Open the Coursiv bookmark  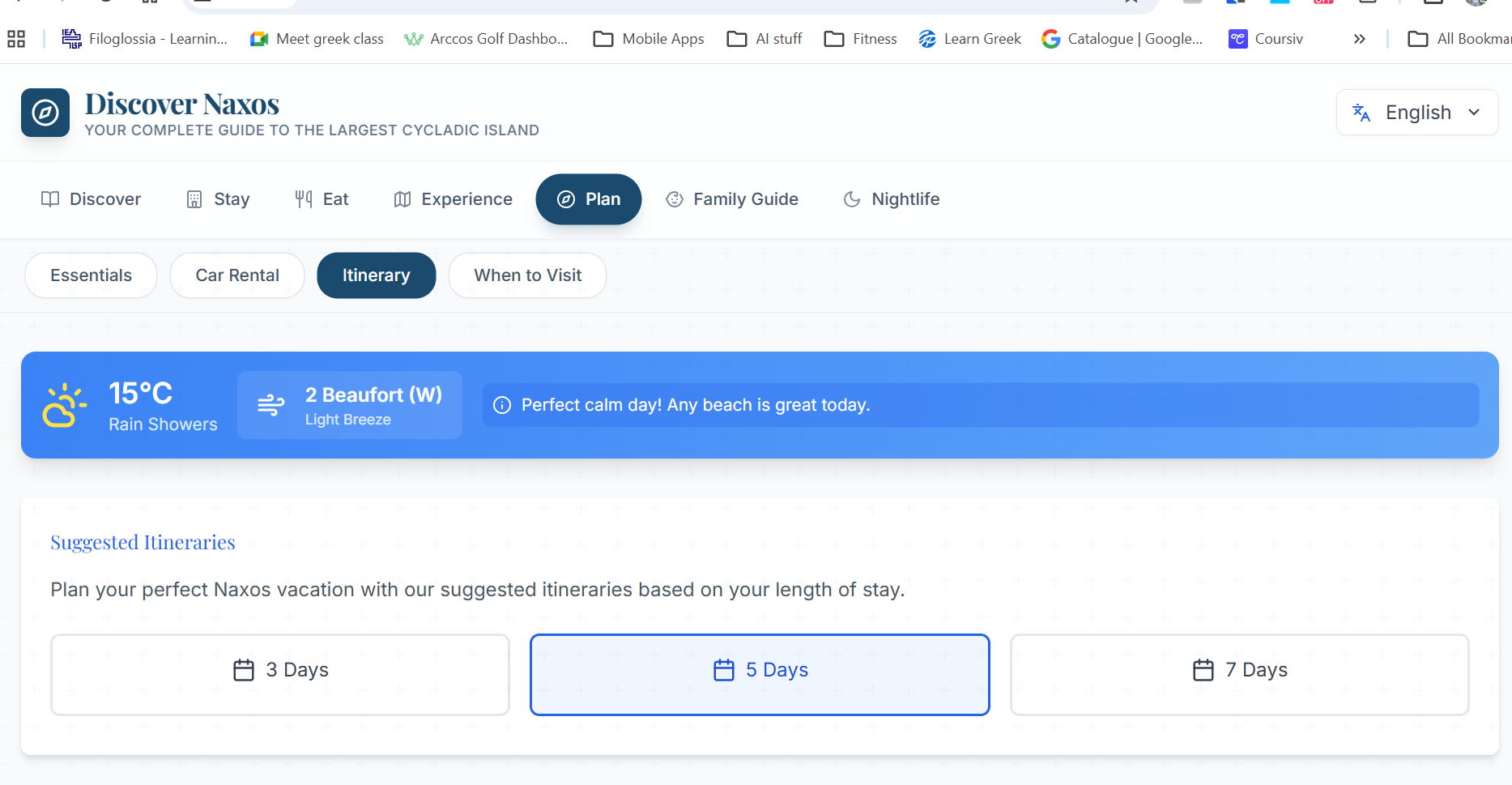(1265, 38)
